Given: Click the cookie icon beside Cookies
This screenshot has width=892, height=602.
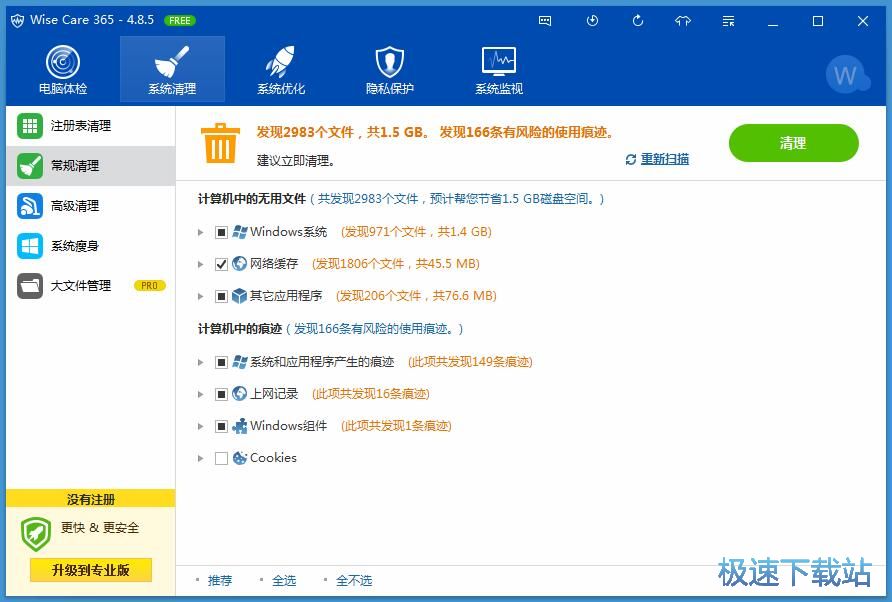Looking at the screenshot, I should click(239, 457).
